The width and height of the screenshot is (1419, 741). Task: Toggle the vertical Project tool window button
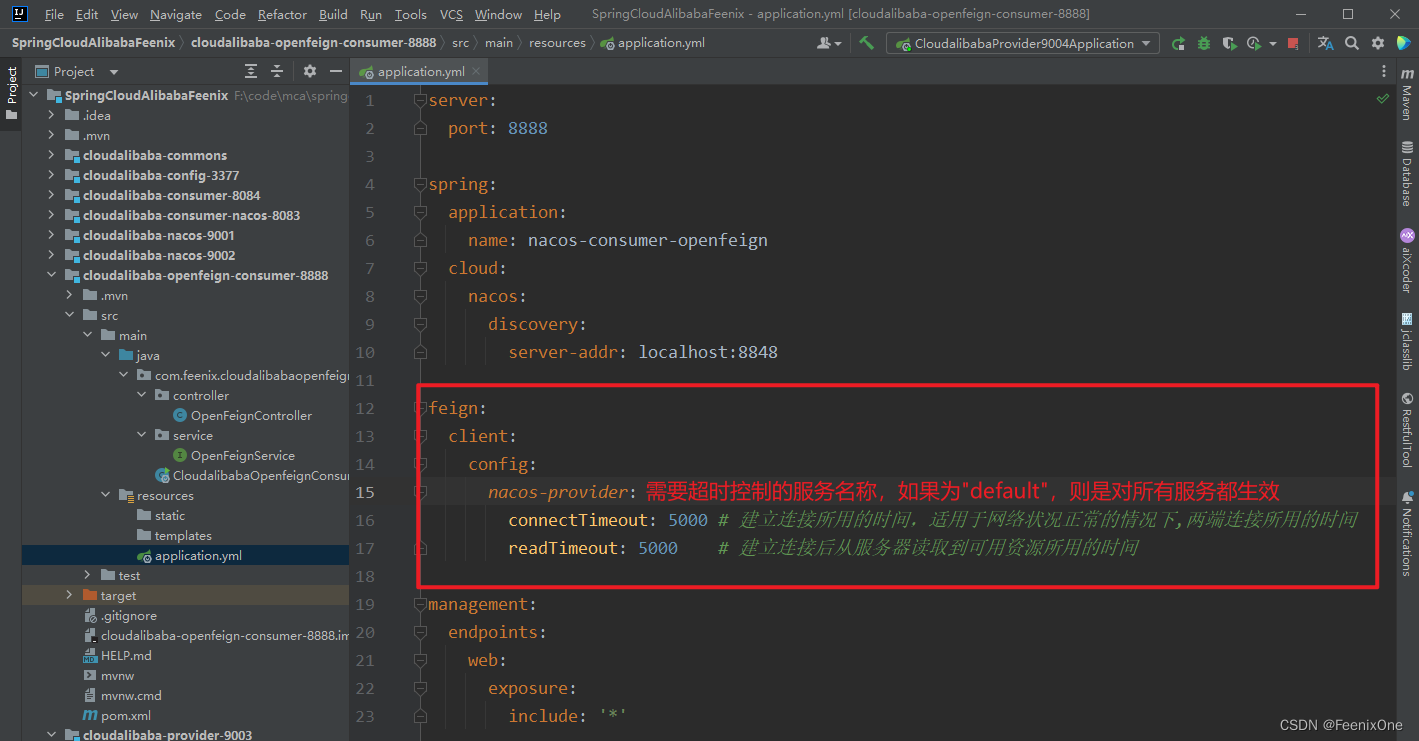(11, 93)
